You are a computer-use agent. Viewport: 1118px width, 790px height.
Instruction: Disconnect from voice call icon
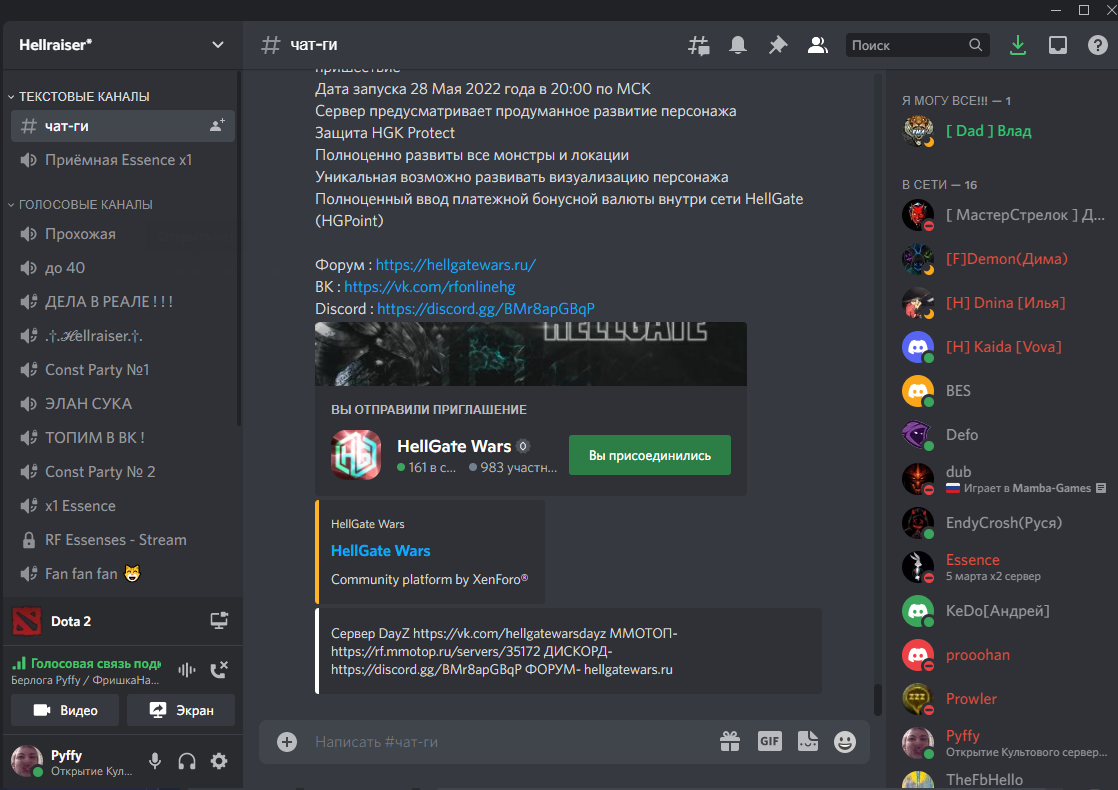pos(219,670)
